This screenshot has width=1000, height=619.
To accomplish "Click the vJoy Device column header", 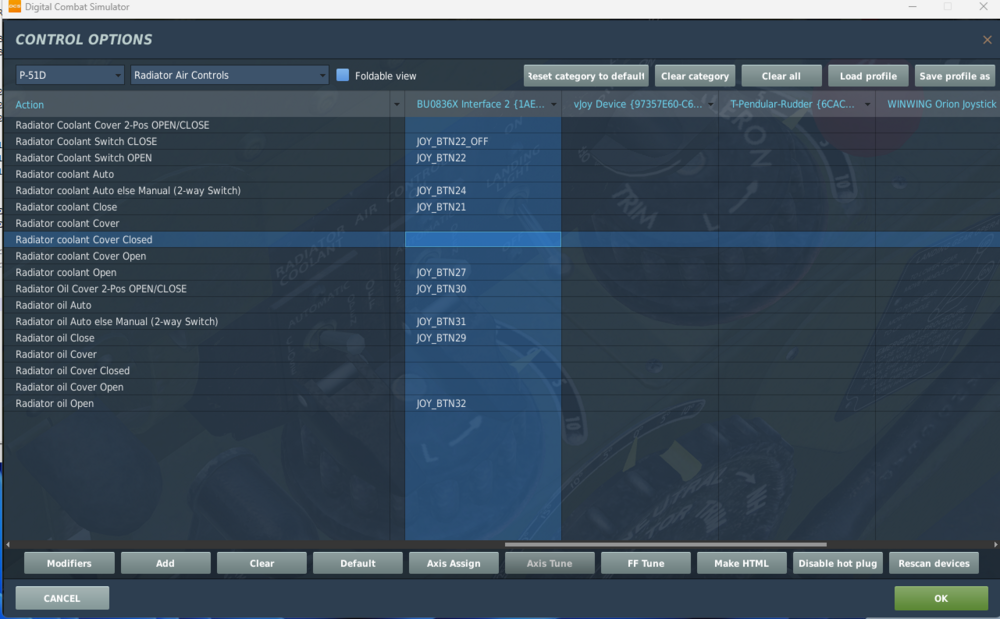I will point(638,105).
